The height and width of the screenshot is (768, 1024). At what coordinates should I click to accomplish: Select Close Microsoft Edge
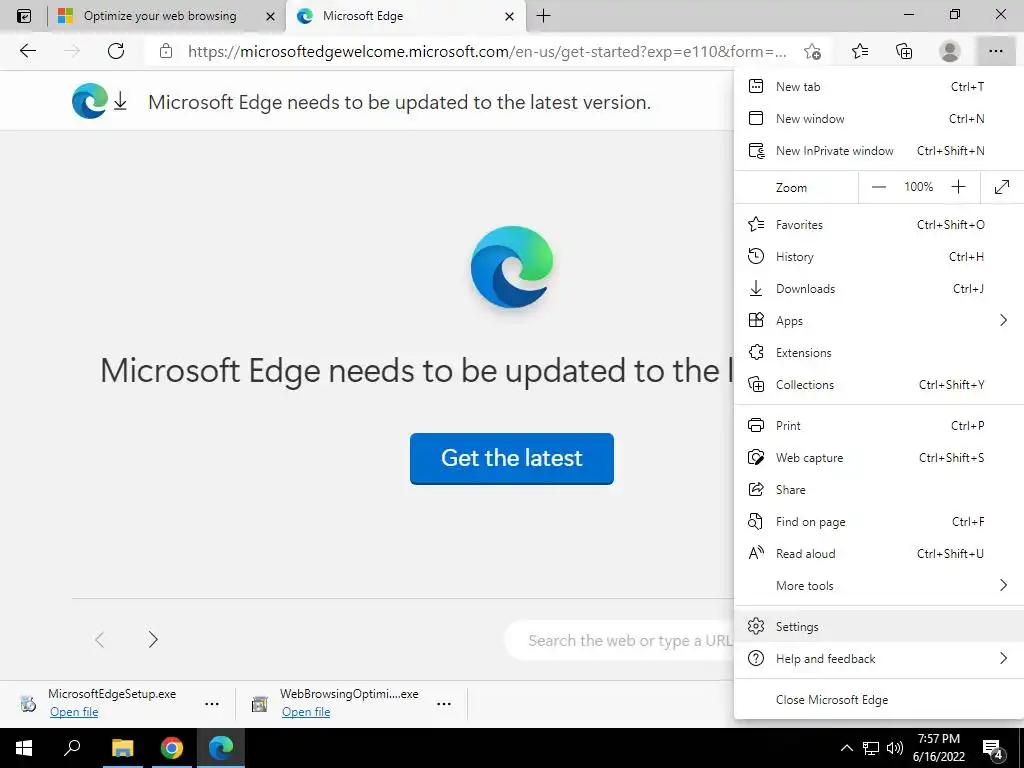coord(879,699)
